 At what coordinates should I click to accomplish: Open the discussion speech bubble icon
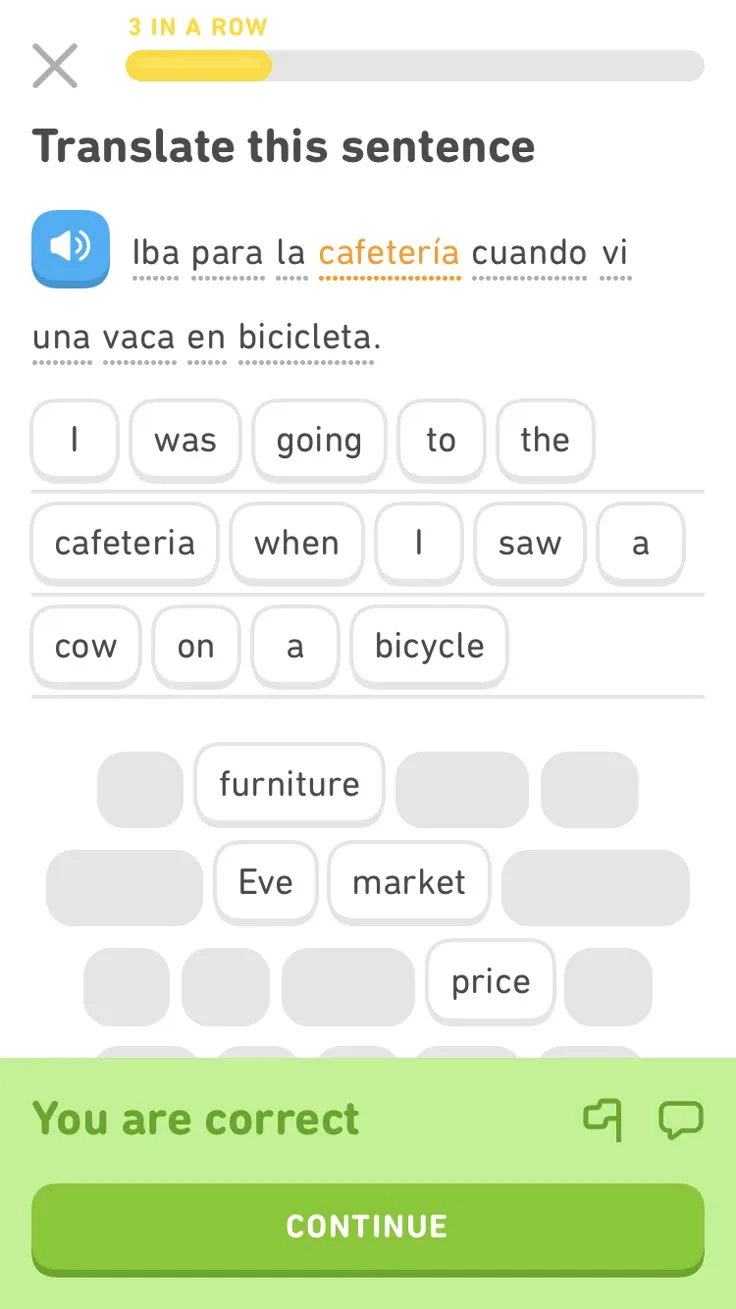pyautogui.click(x=680, y=1119)
